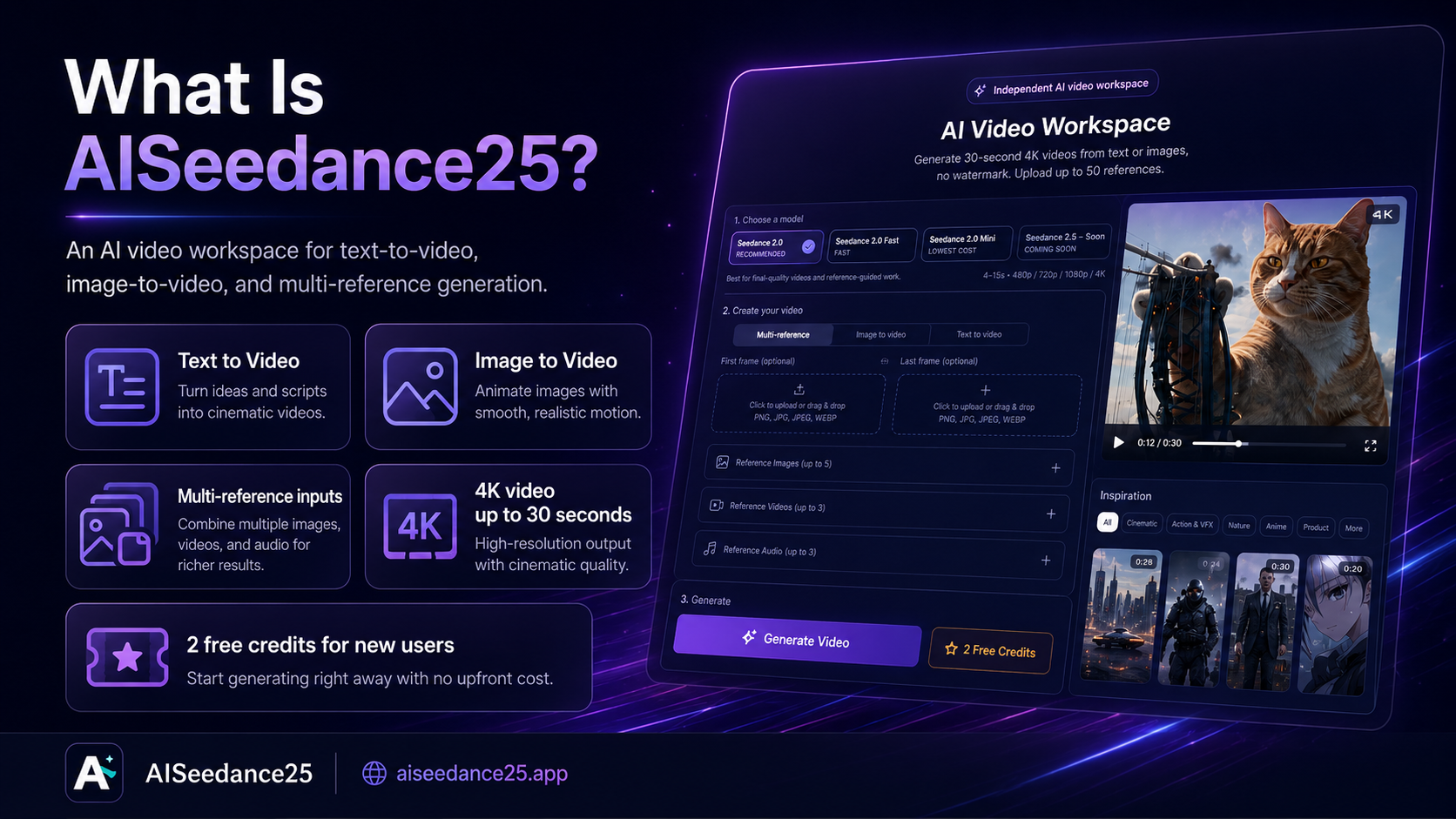The image size is (1456, 819).
Task: Click the globe icon beside aiseedance25.app
Action: [x=374, y=773]
